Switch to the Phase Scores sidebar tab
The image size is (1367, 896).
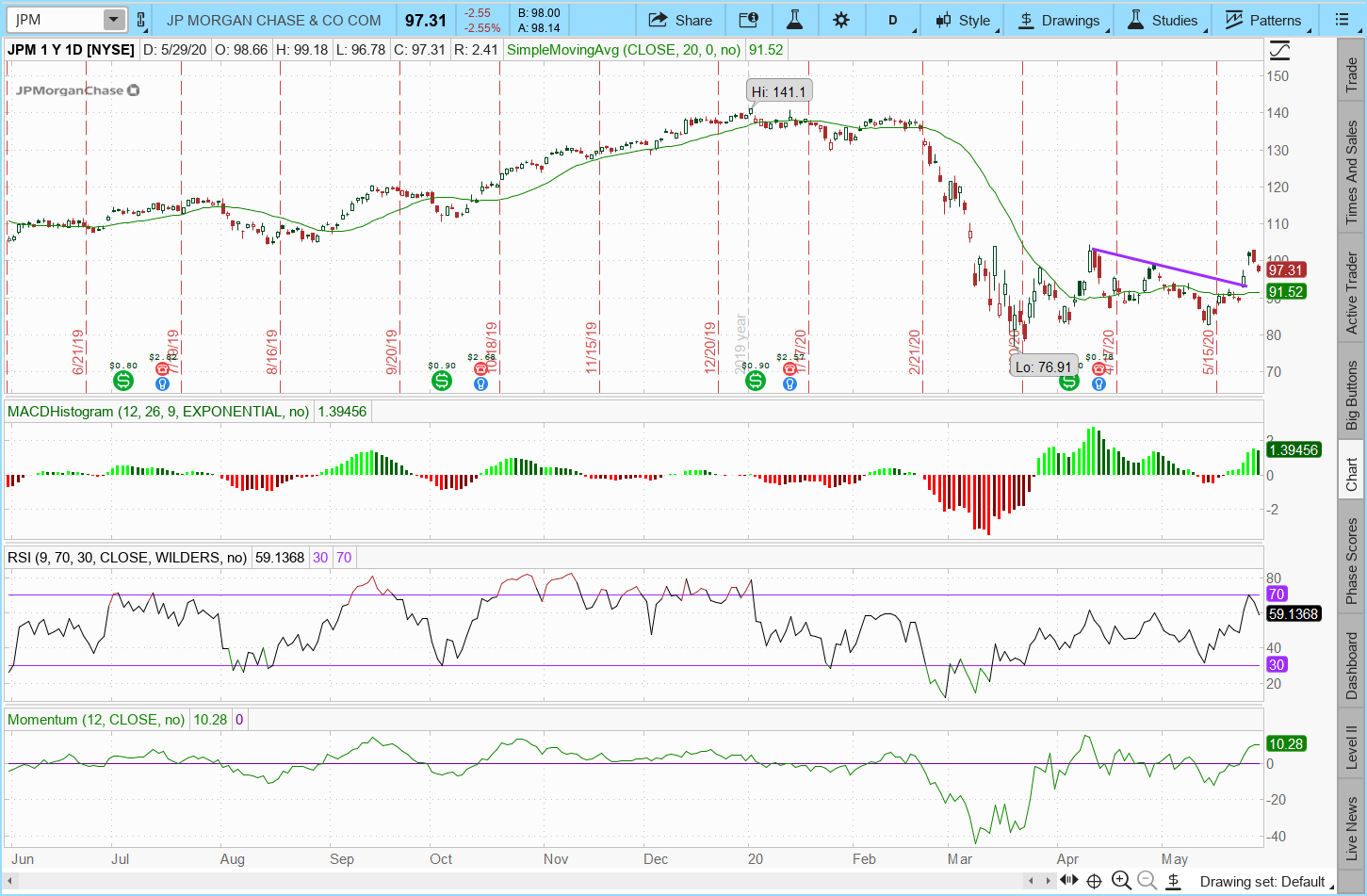click(1351, 561)
